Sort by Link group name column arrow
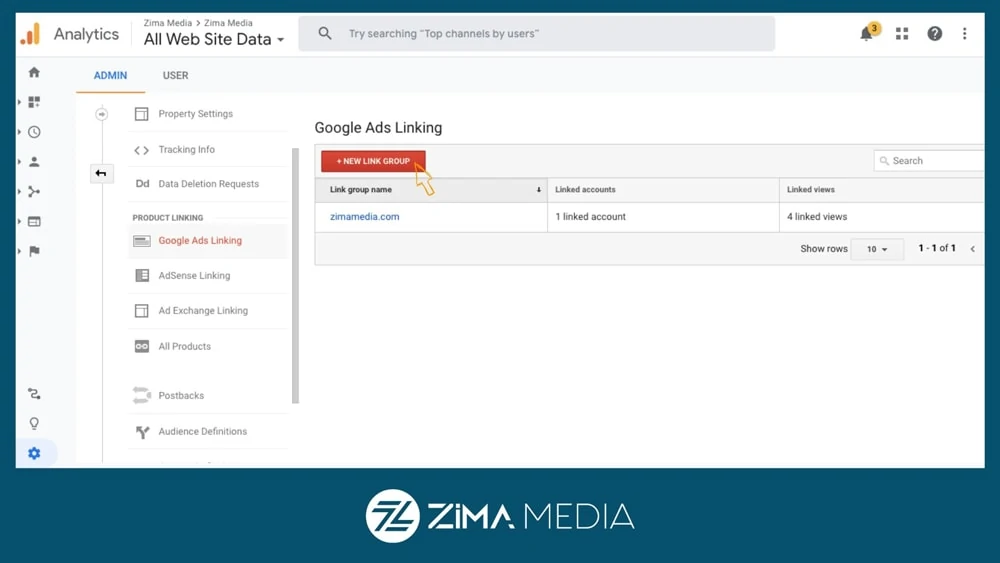 tap(539, 190)
